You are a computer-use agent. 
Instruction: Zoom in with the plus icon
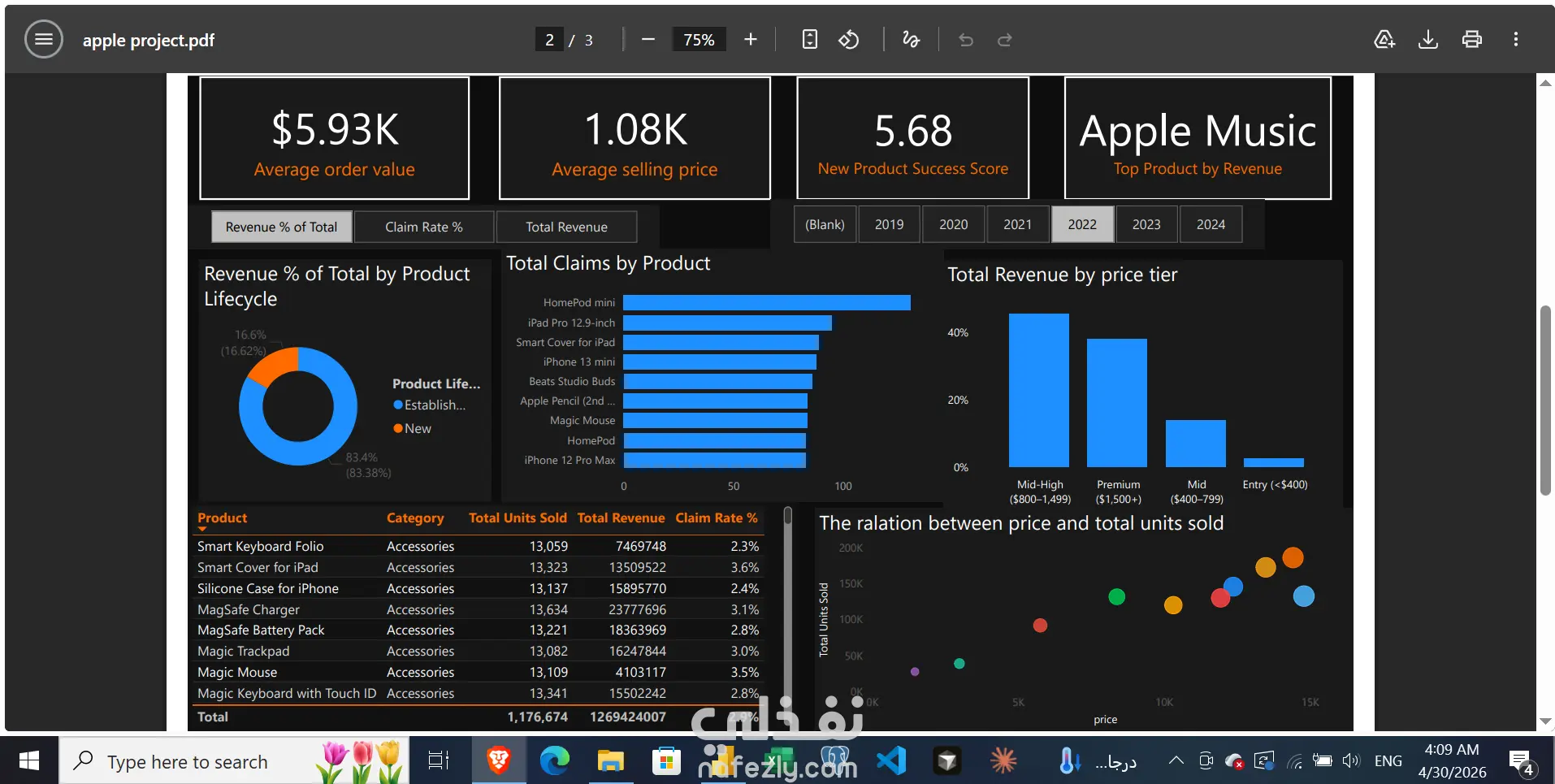[x=751, y=40]
